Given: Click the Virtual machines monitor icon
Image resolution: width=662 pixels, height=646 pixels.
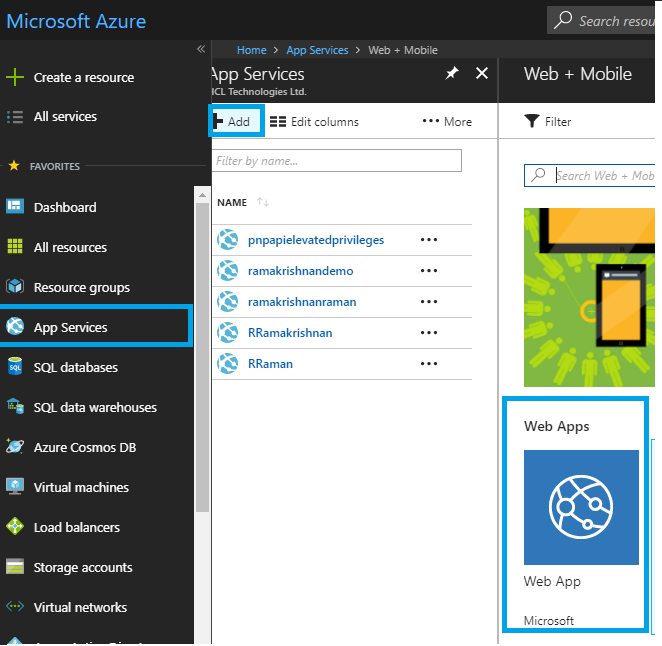Looking at the screenshot, I should (15, 486).
